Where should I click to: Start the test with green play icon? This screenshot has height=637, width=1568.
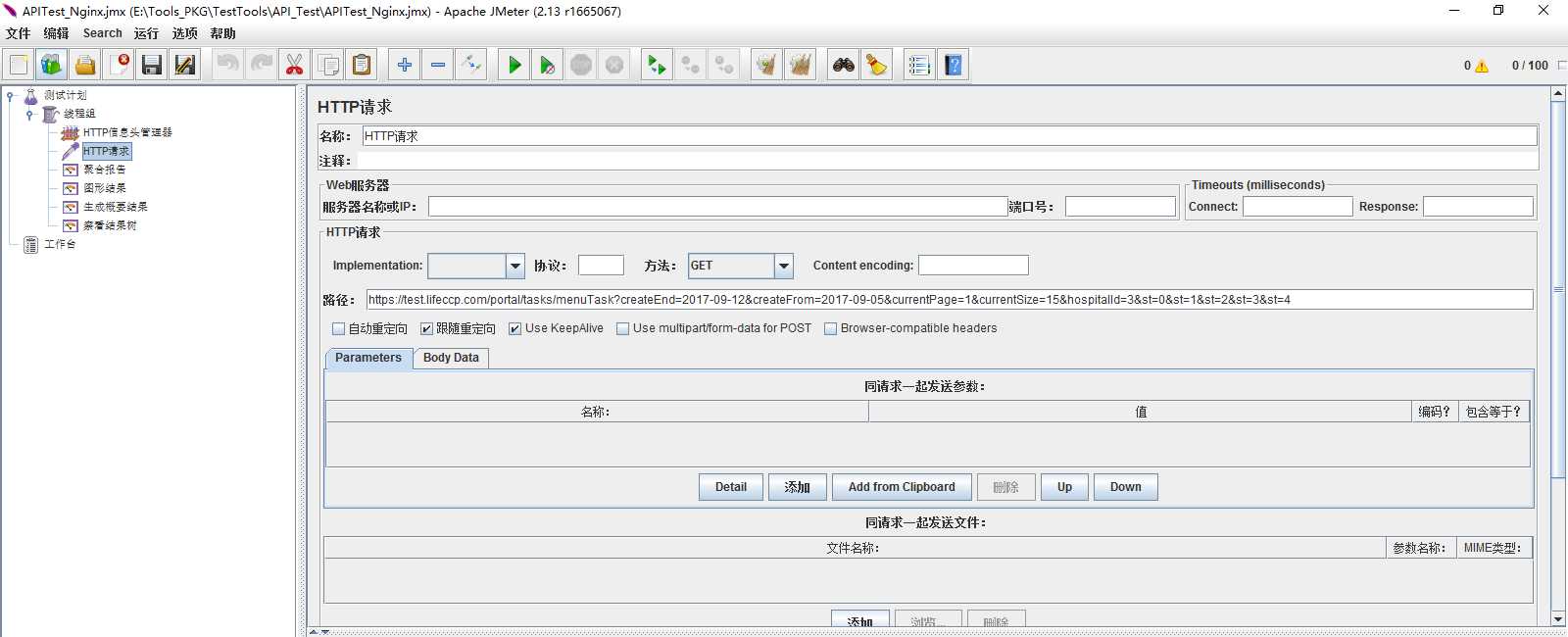point(514,65)
